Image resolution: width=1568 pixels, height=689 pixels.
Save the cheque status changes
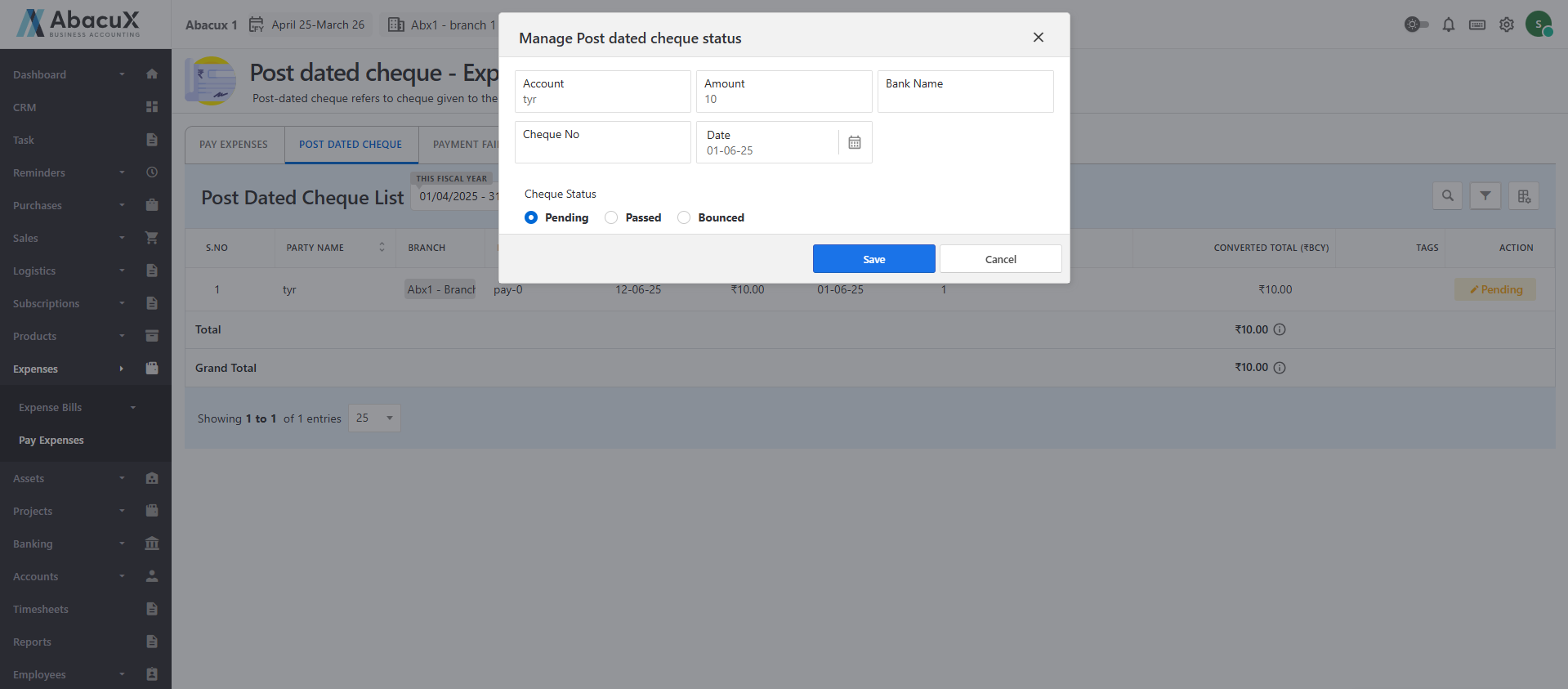pos(873,259)
